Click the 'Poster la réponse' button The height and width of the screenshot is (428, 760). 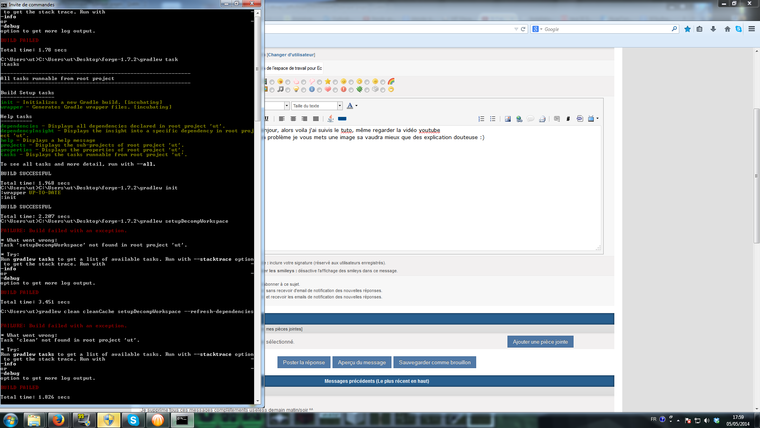pyautogui.click(x=304, y=362)
